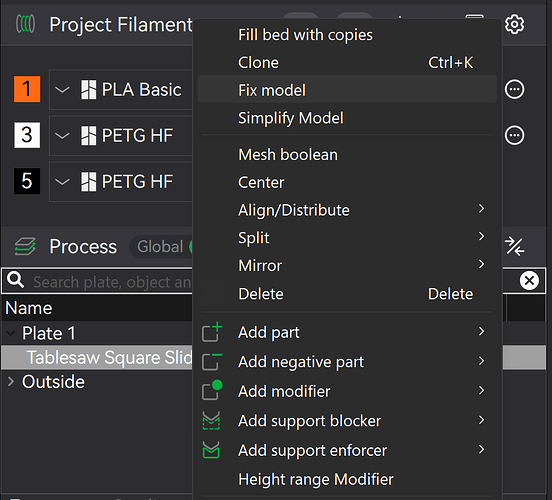This screenshot has width=552, height=500.
Task: Click Add support blocker icon
Action: [211, 420]
